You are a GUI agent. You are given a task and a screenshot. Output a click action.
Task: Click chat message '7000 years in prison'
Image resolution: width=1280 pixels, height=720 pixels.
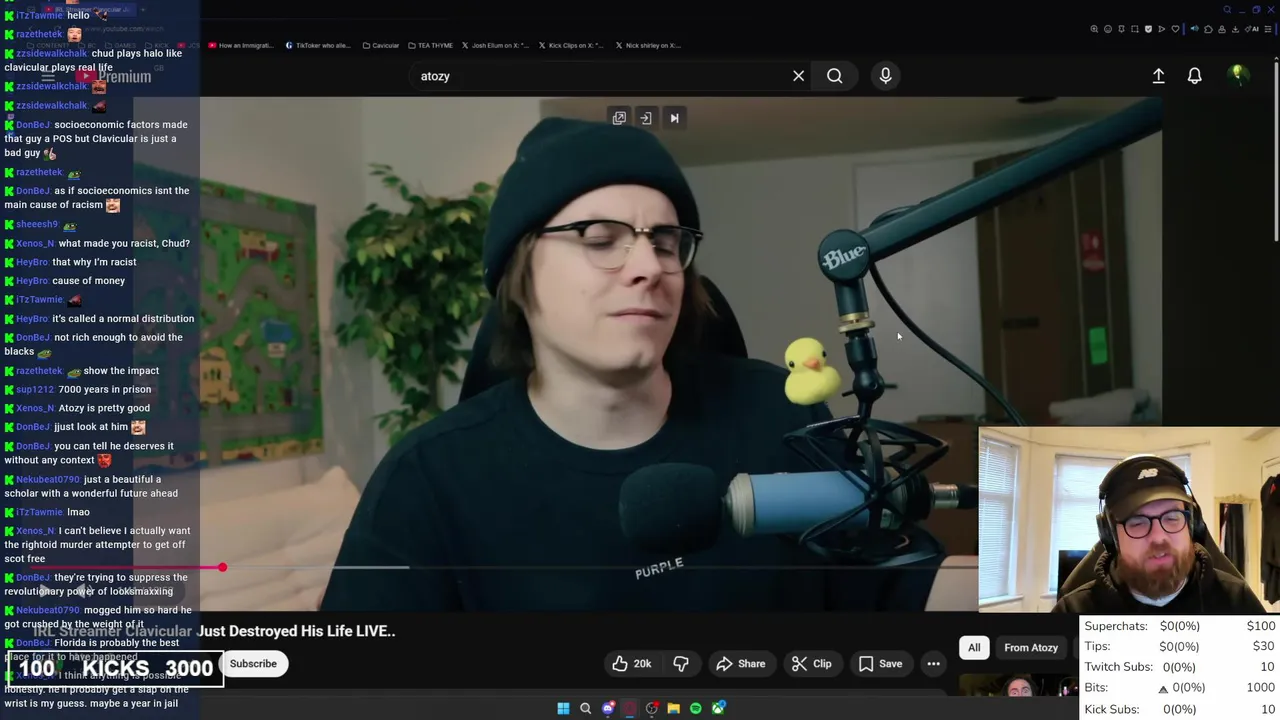(x=105, y=389)
